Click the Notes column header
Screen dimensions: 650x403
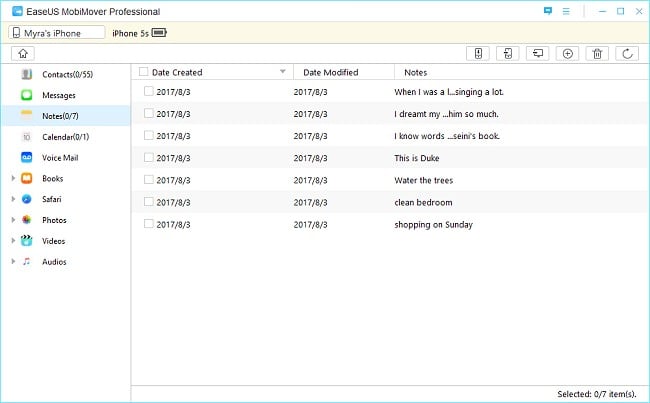(x=415, y=72)
